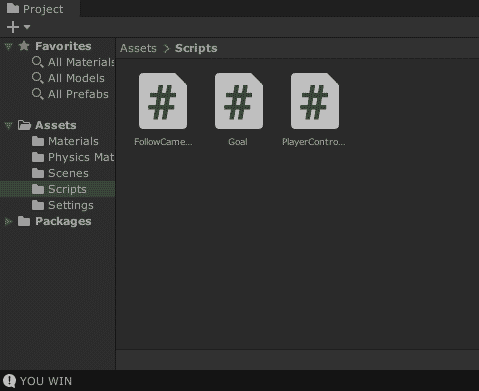Click the console warning icon in status bar
This screenshot has width=479, height=391.
pos(9,381)
